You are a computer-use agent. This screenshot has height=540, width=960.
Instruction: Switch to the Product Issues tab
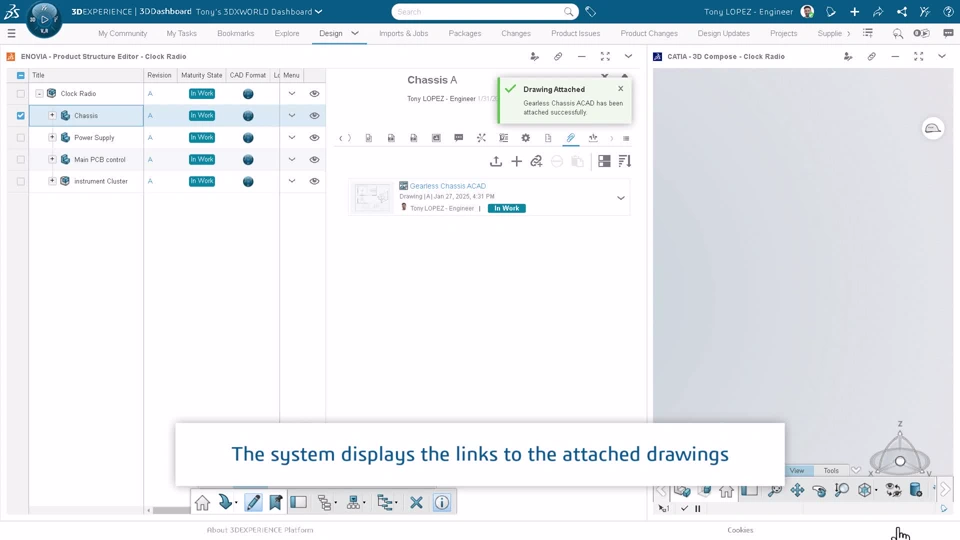[575, 33]
